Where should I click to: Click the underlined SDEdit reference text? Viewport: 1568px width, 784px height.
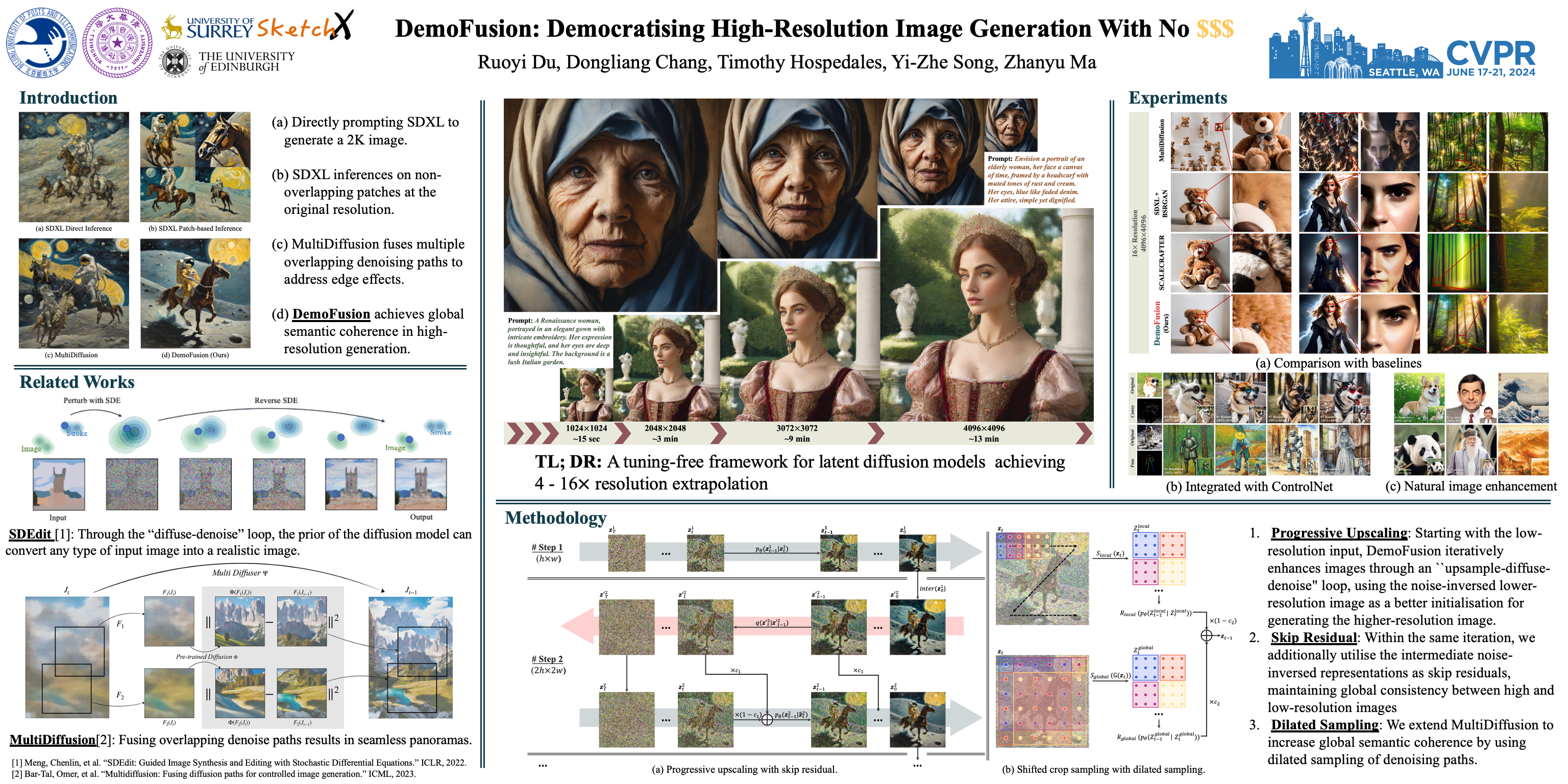(30, 534)
